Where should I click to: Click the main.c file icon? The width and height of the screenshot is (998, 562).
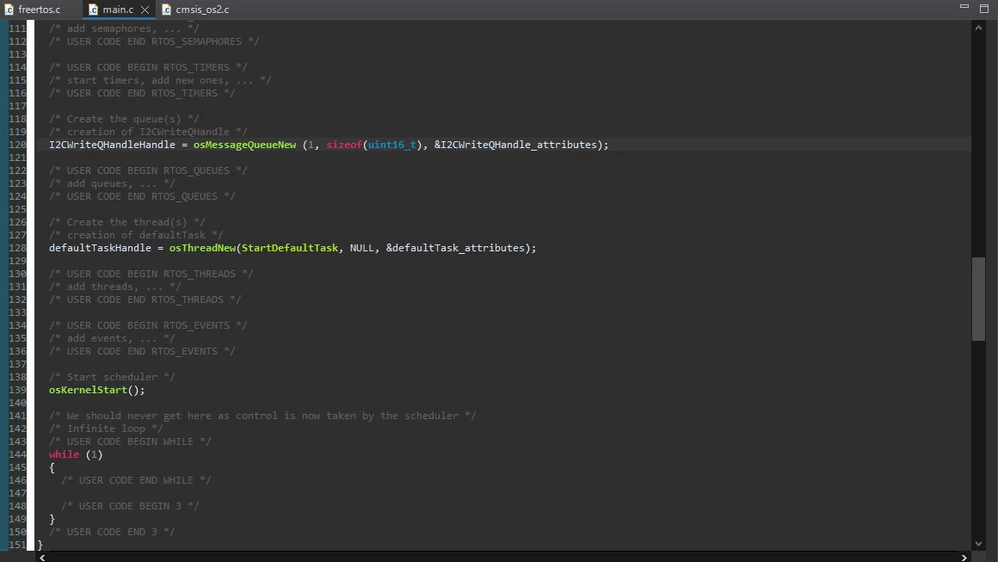click(93, 10)
